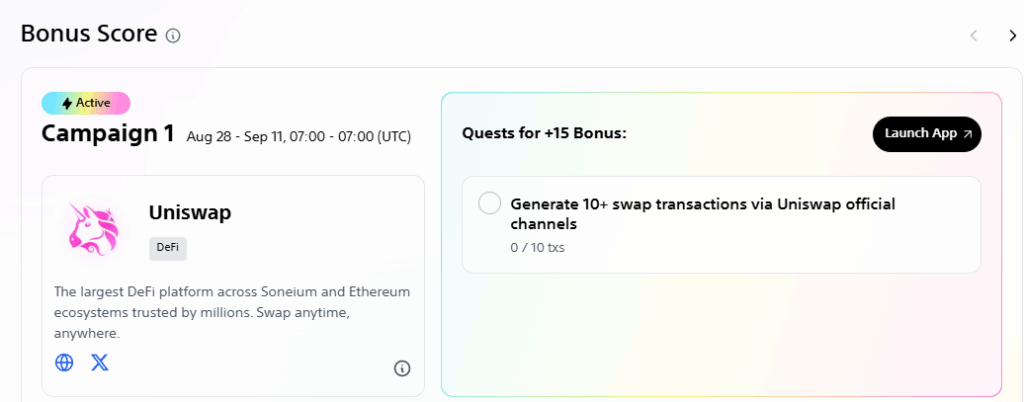Click the info icon beside Bonus Score
The width and height of the screenshot is (1024, 402).
click(x=172, y=35)
